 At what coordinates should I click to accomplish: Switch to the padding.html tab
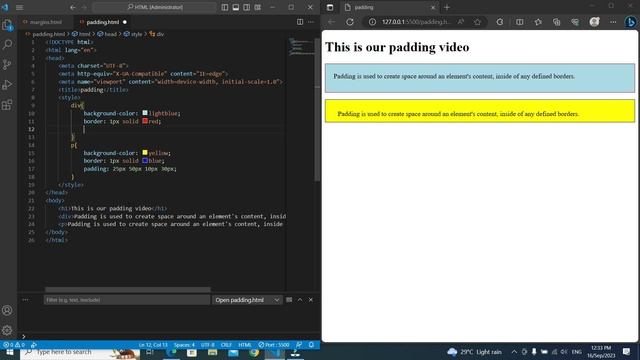pos(103,22)
